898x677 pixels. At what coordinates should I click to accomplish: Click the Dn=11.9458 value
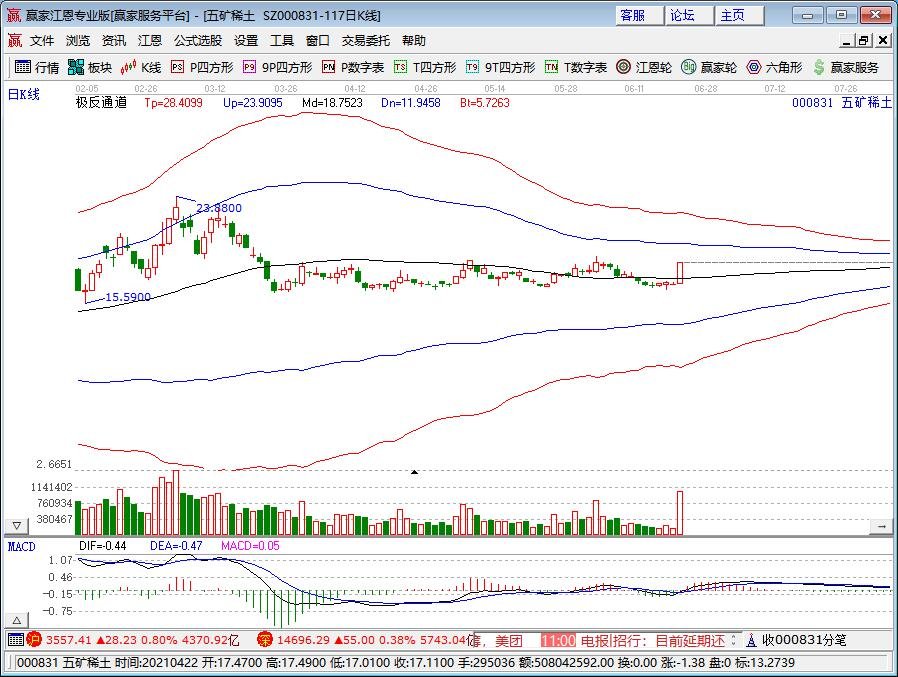tap(411, 103)
